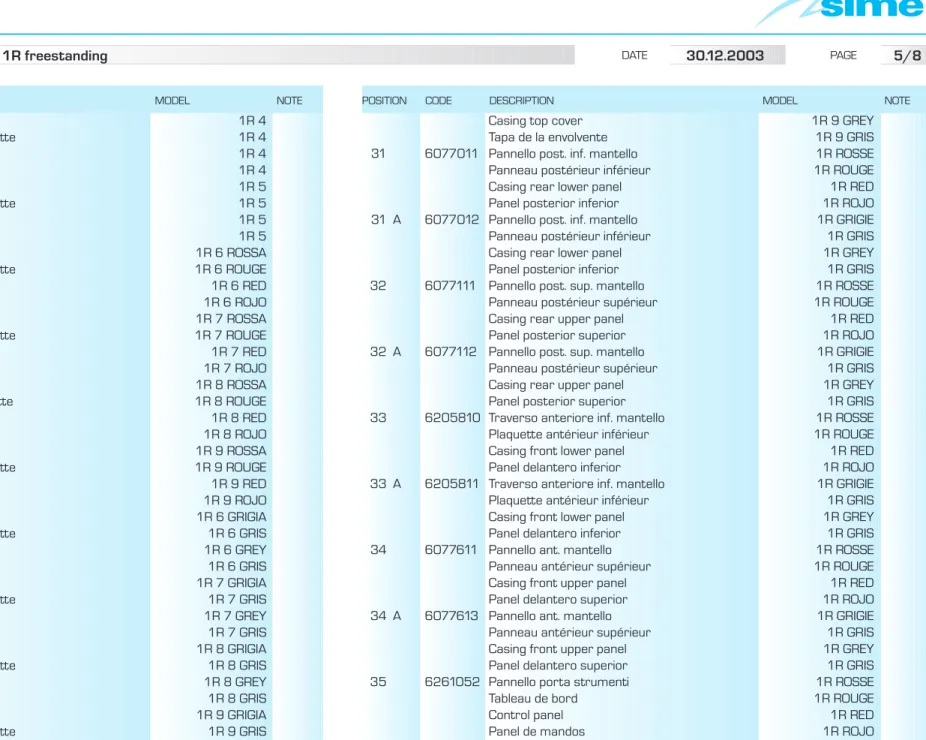Click position 35
The width and height of the screenshot is (926, 740).
[378, 682]
